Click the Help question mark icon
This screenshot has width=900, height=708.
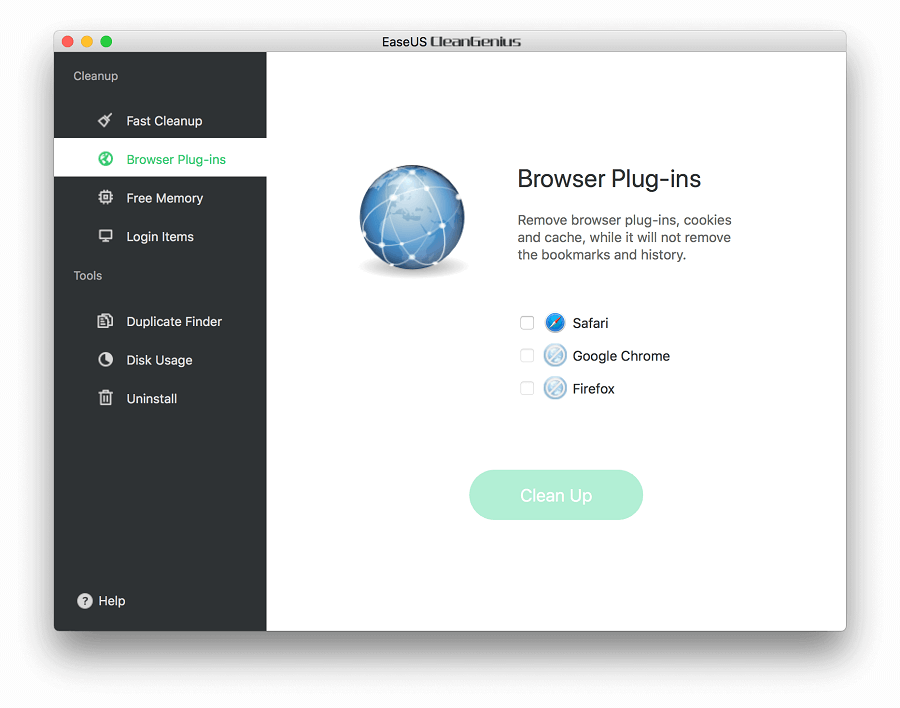84,601
